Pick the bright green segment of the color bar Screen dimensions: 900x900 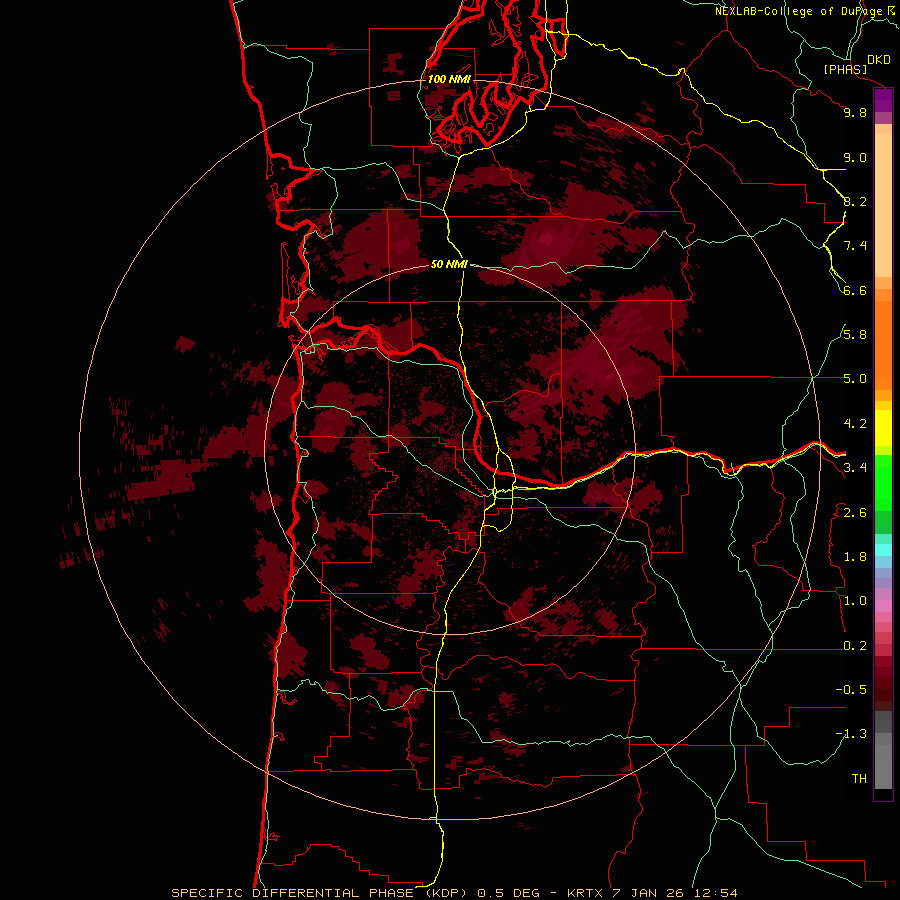883,483
